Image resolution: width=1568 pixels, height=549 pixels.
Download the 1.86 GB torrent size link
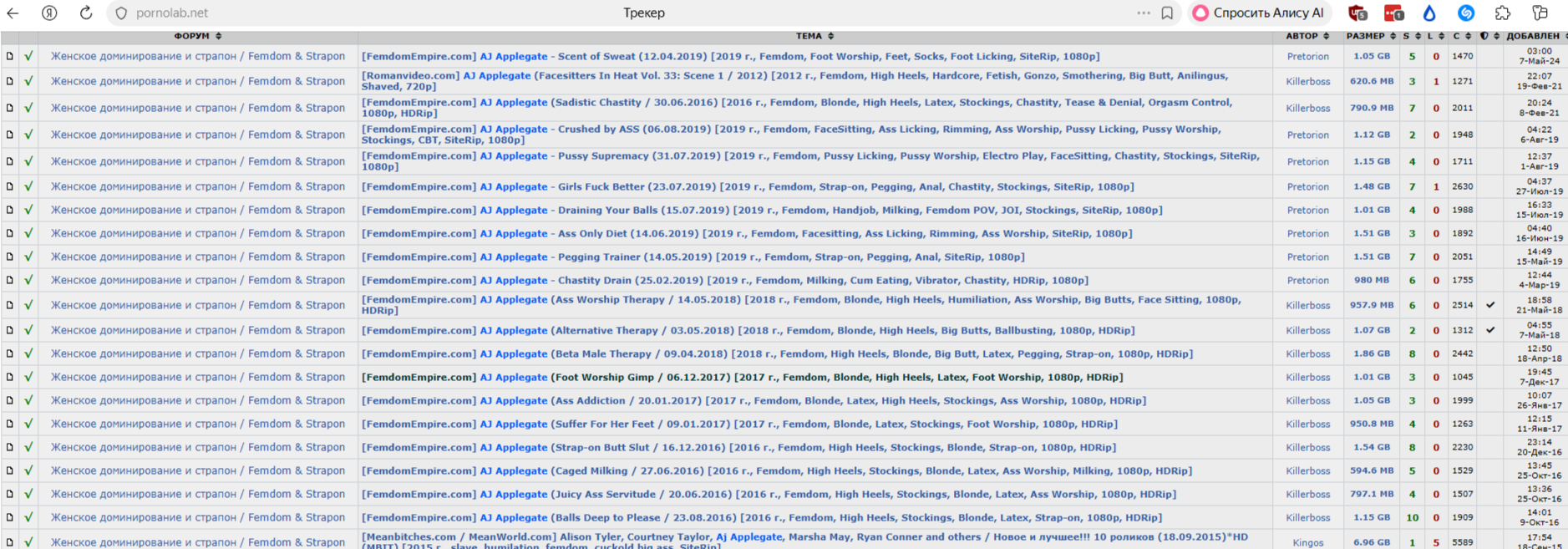1371,353
